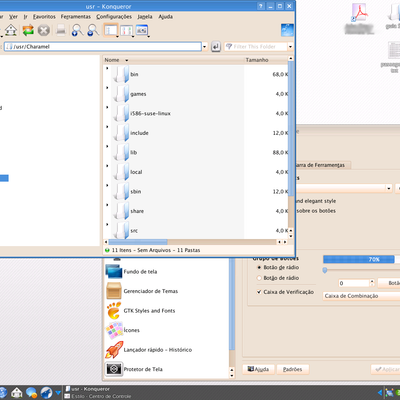Image resolution: width=400 pixels, height=400 pixels.
Task: Open the Ferramentas menu
Action: 76,16
